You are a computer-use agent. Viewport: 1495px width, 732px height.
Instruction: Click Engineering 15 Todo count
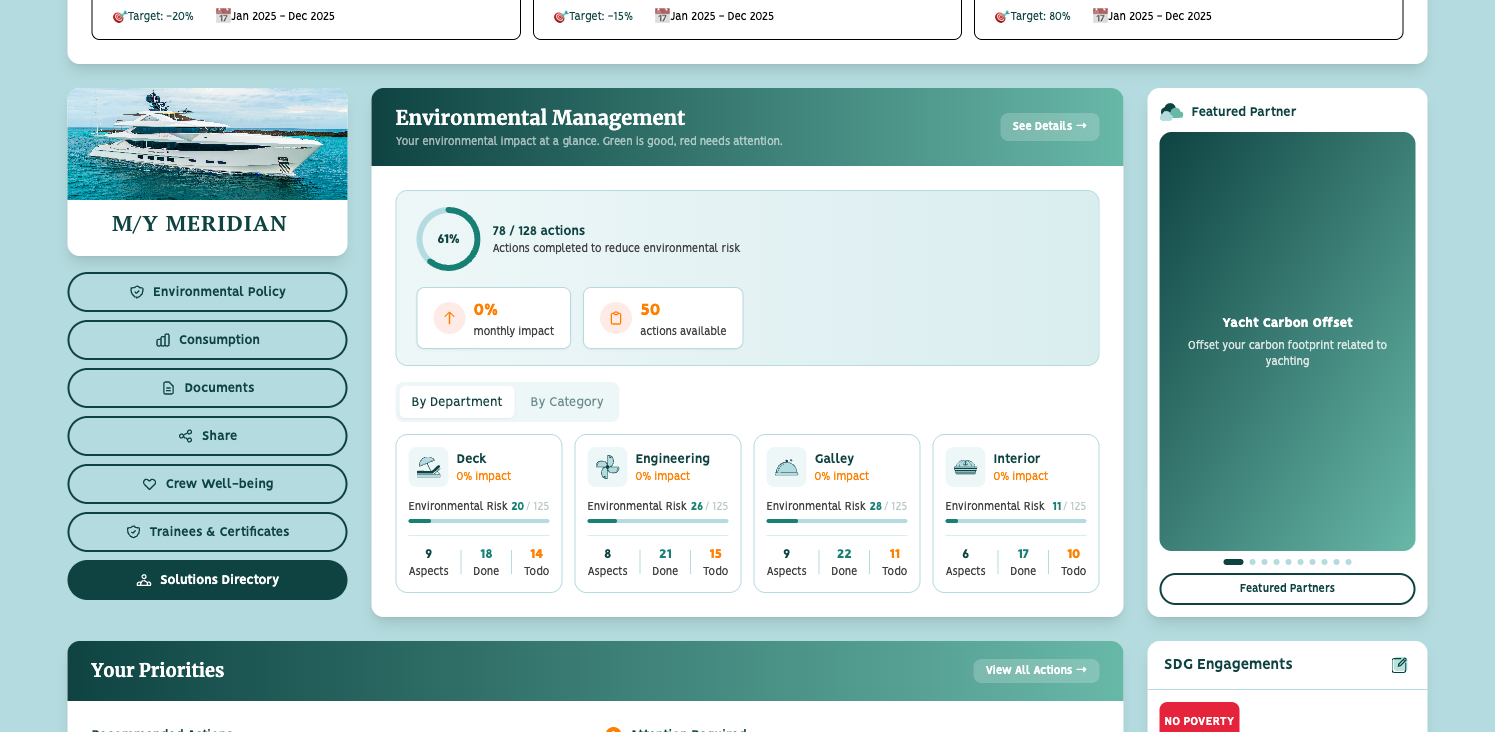coord(715,554)
